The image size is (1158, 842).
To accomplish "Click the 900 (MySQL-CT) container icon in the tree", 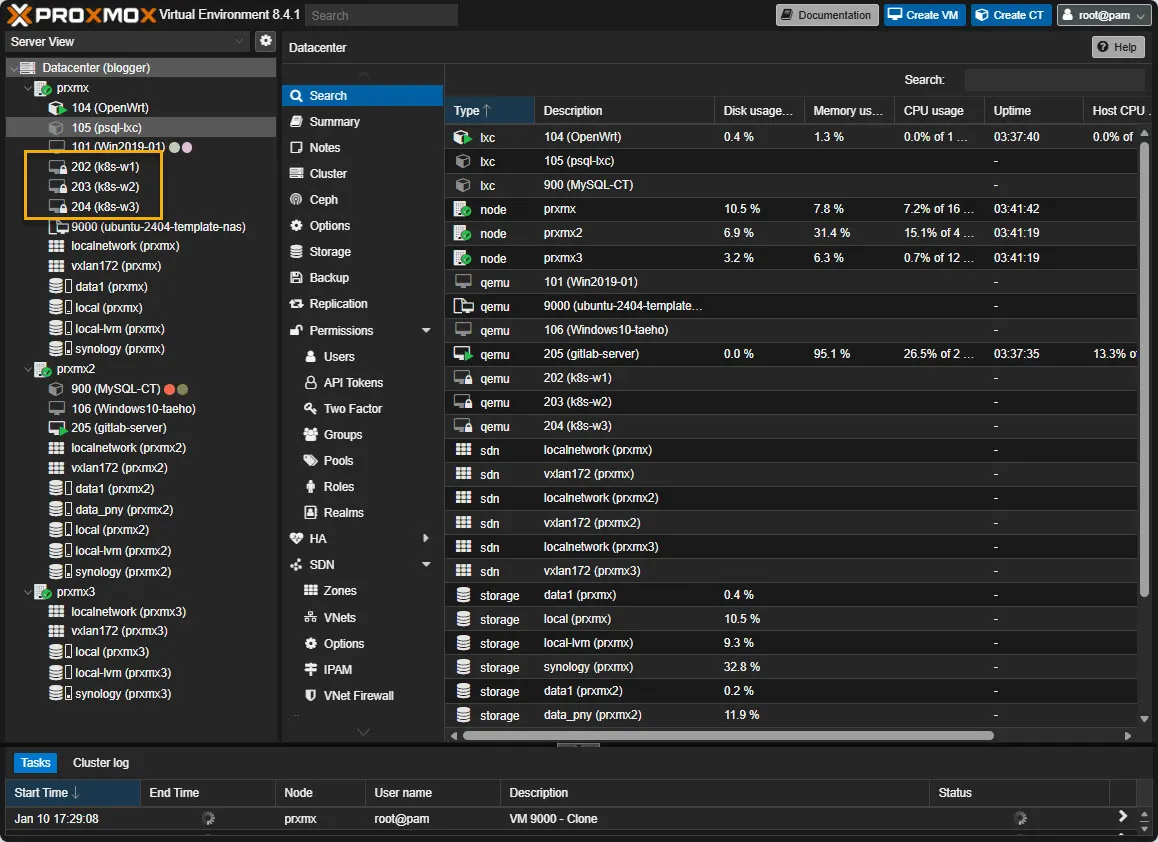I will pos(56,389).
